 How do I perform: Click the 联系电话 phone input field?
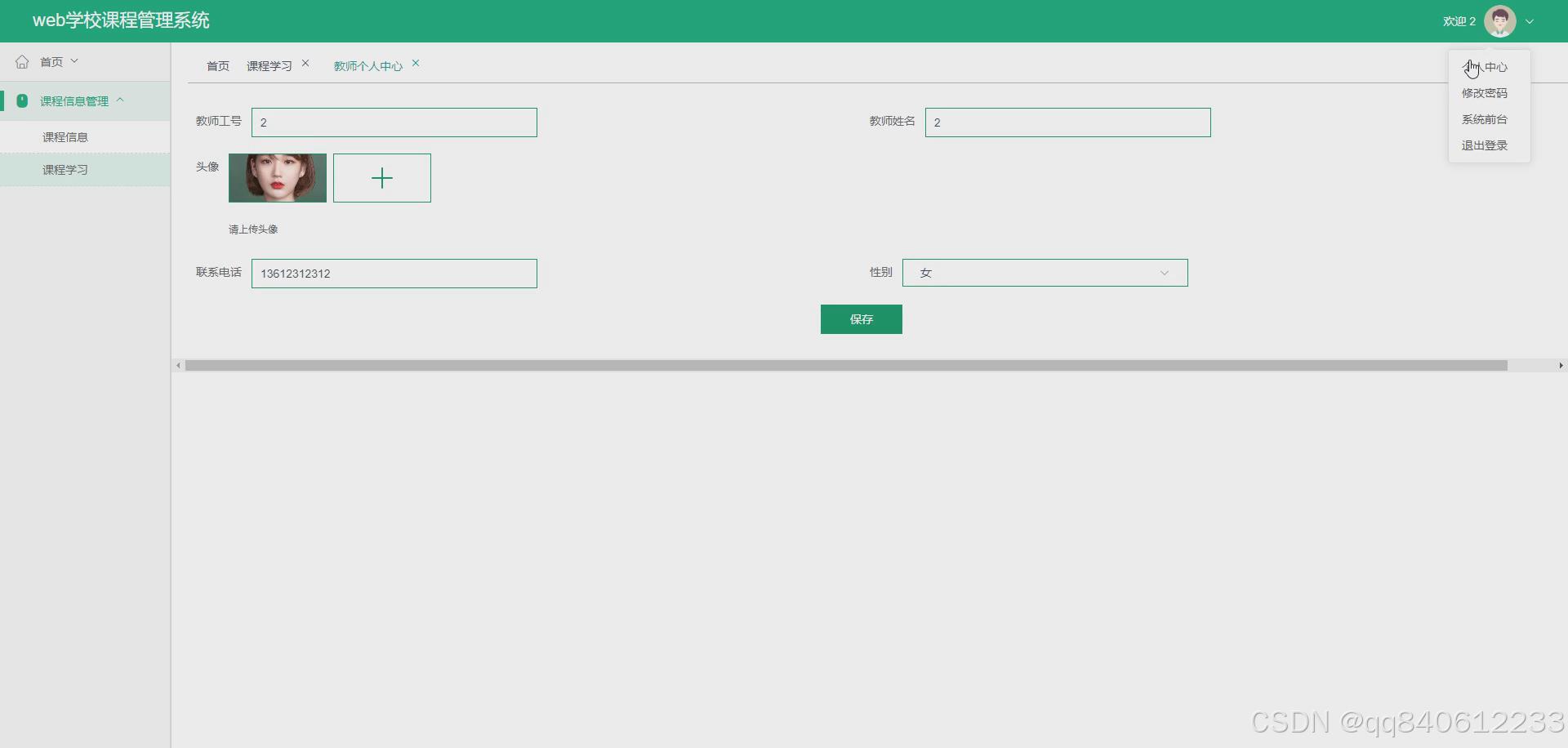point(394,273)
